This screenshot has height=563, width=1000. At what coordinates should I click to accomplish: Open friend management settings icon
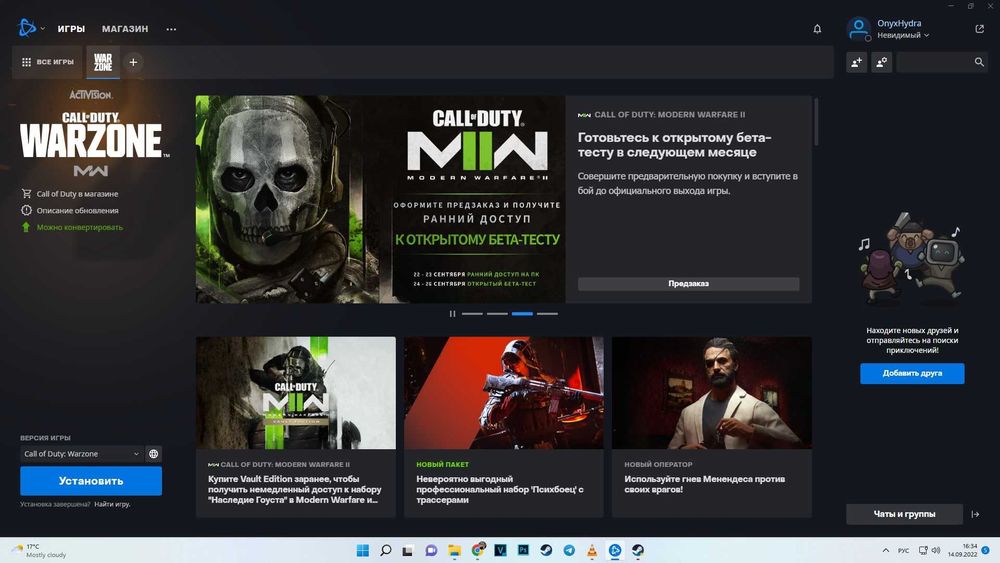[882, 62]
